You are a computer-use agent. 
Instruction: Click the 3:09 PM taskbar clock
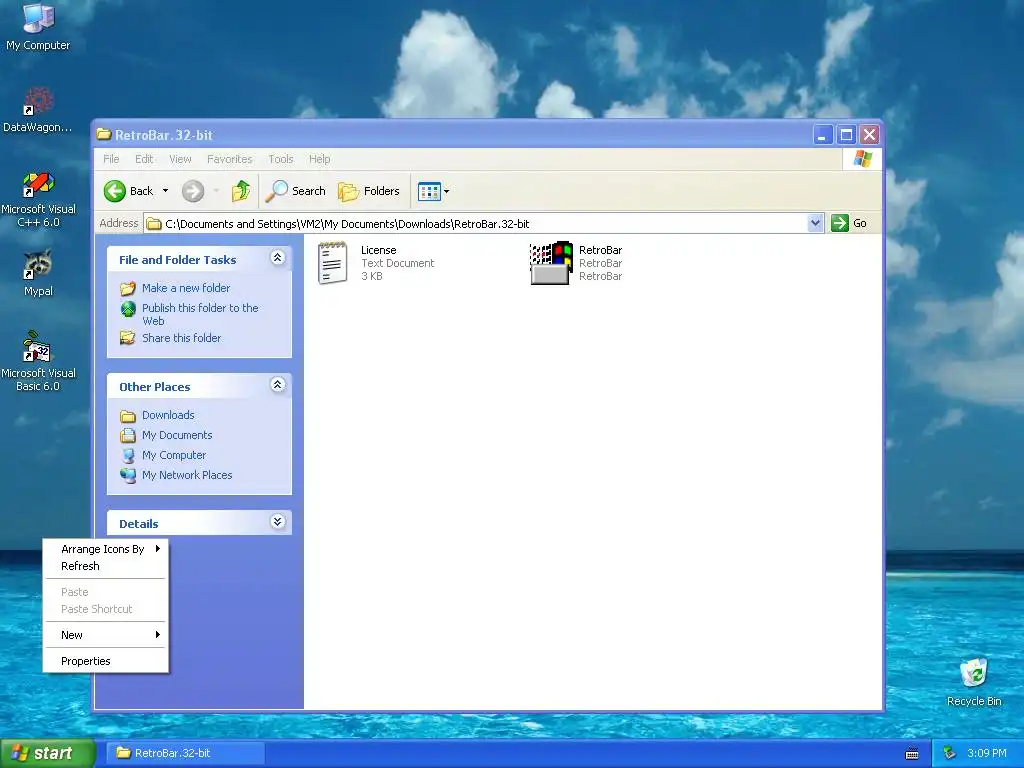coord(987,753)
